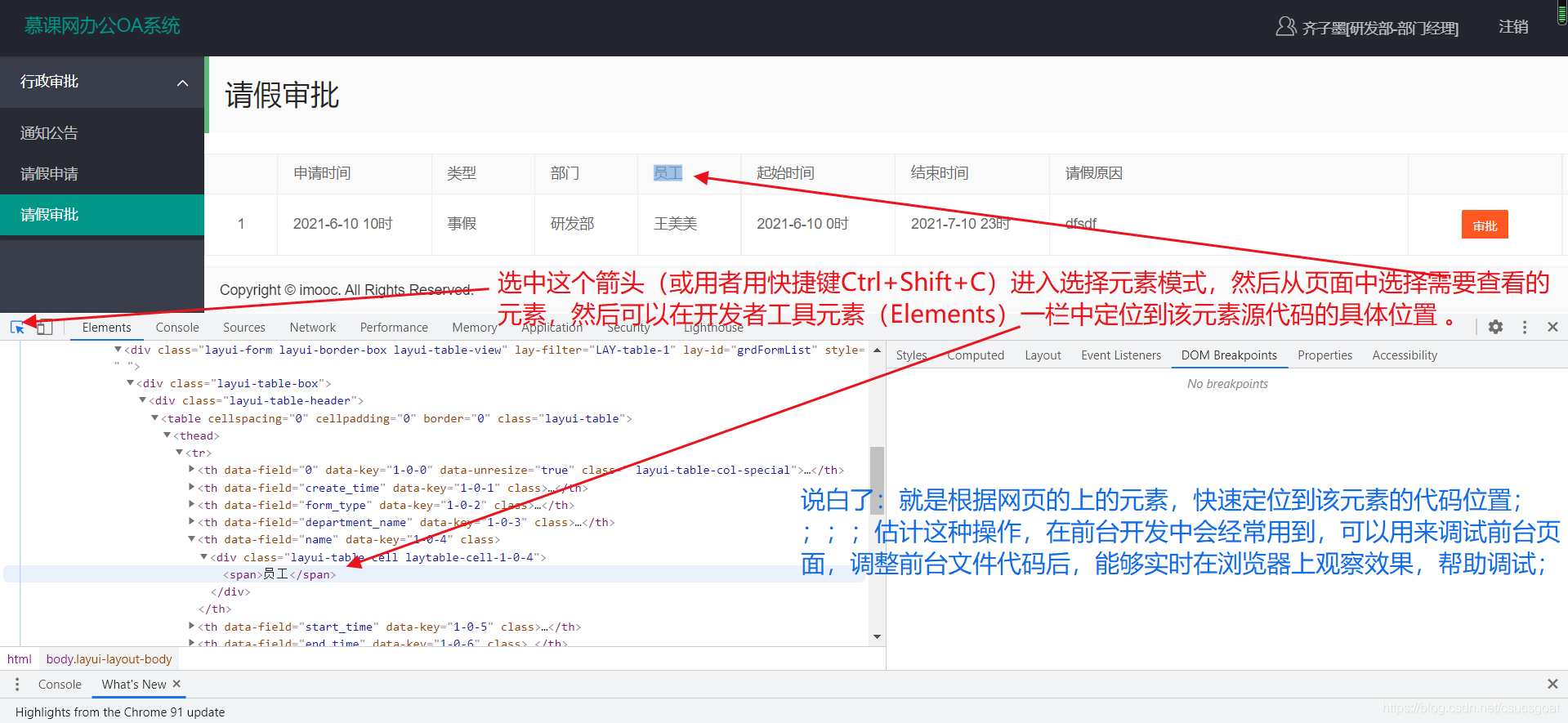Collapse the thead node
The width and height of the screenshot is (1568, 723).
click(x=168, y=435)
